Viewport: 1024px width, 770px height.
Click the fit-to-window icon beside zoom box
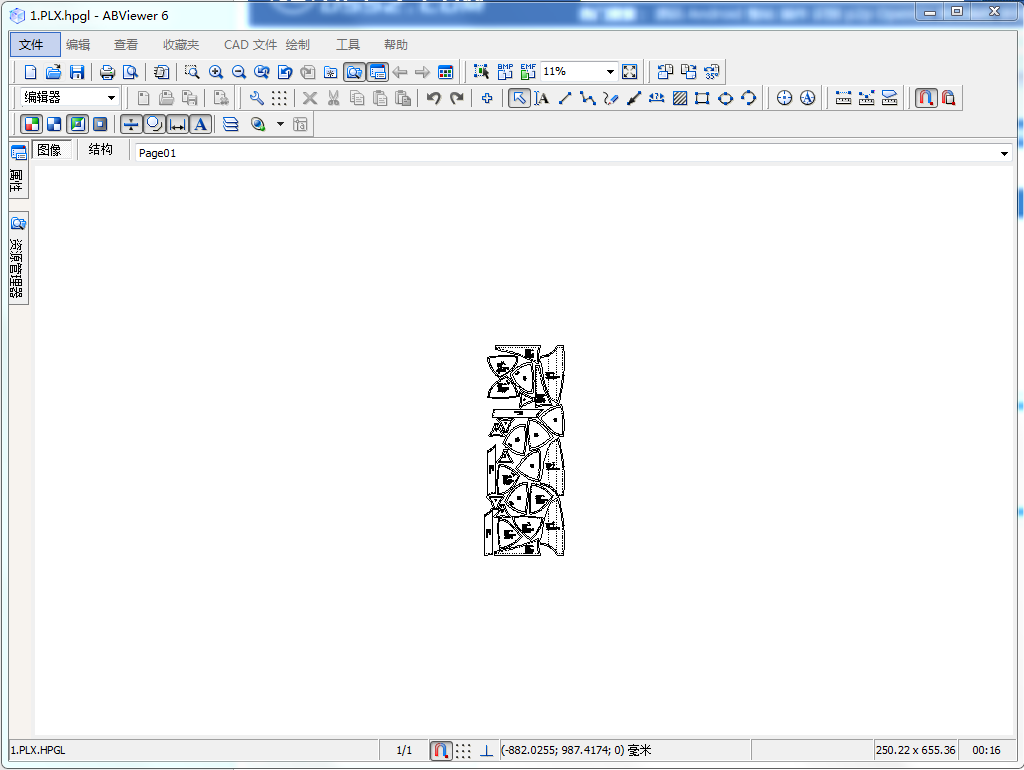629,72
